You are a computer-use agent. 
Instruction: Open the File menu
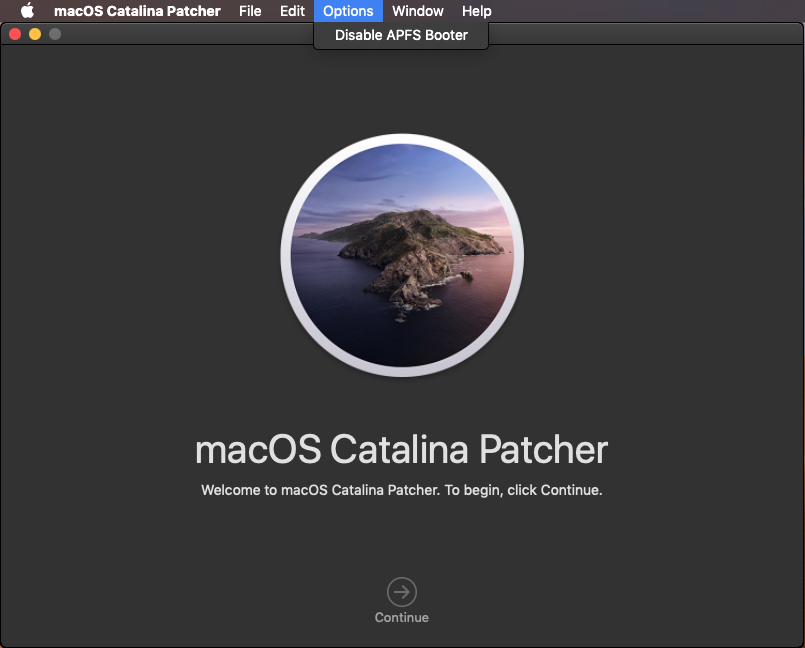click(250, 11)
